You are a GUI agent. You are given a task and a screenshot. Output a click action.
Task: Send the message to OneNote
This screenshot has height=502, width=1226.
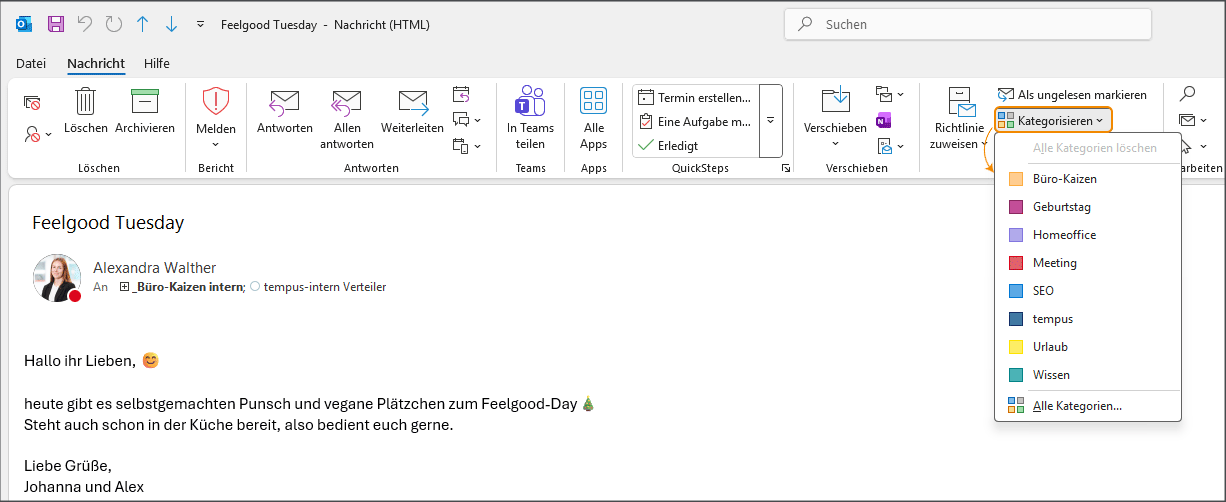point(883,121)
